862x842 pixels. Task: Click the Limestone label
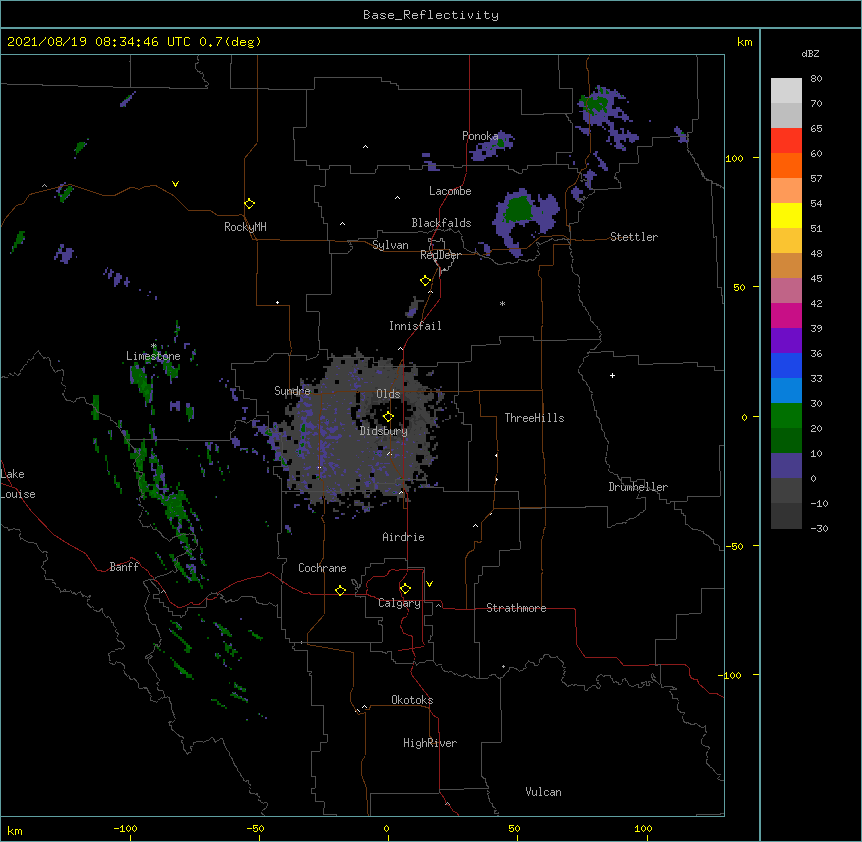coord(153,356)
